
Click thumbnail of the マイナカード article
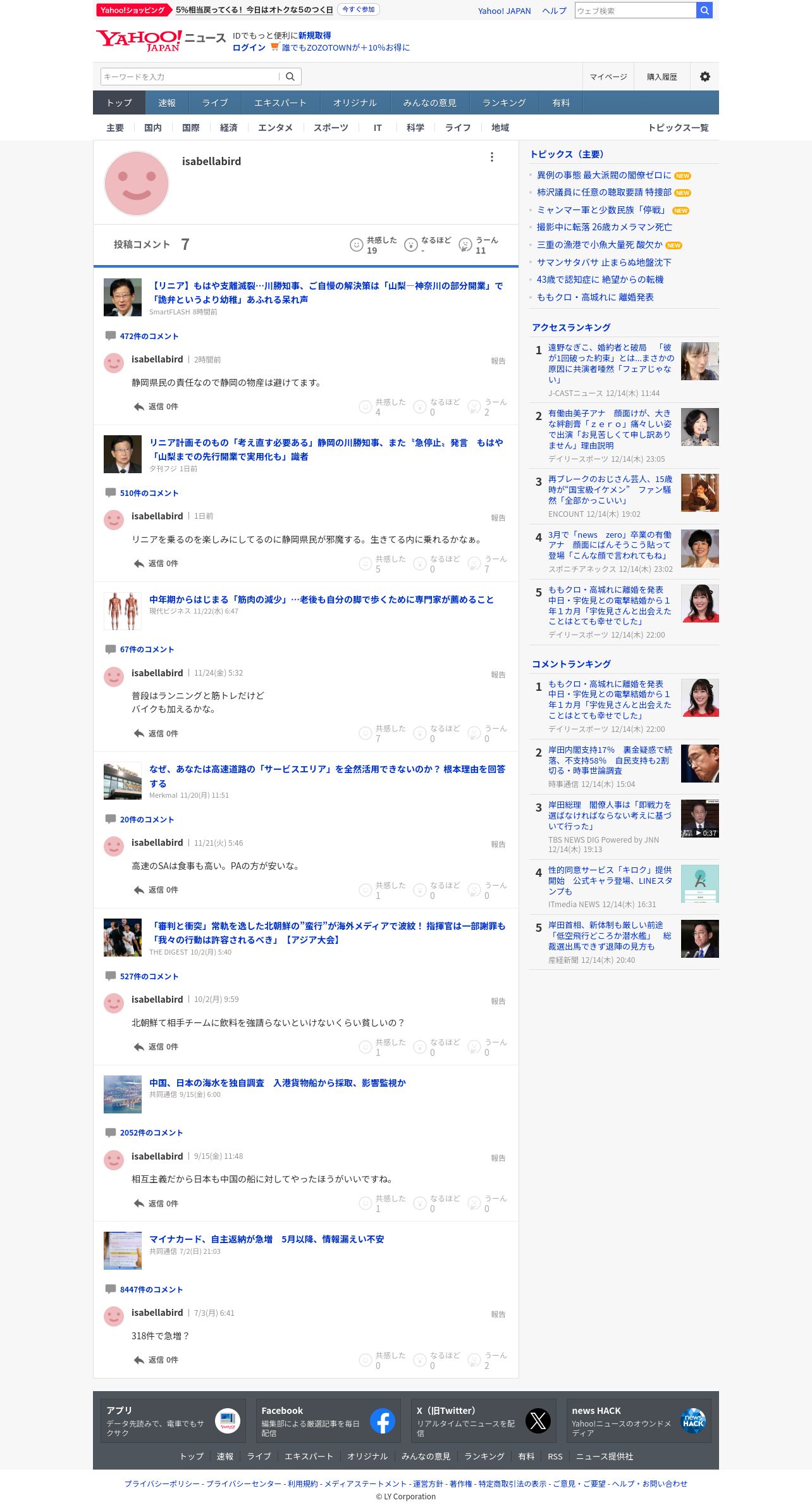point(123,1251)
